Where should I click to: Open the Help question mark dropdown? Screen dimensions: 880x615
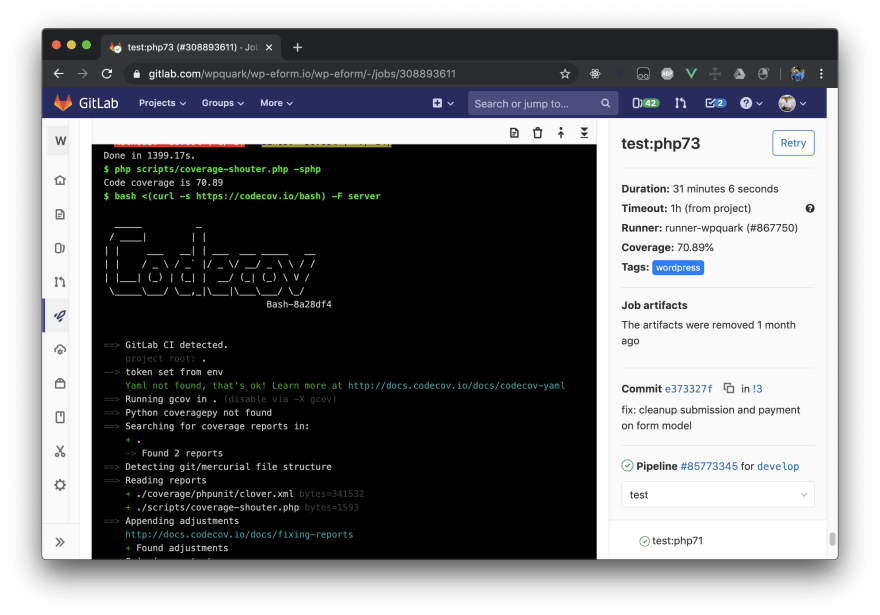click(x=751, y=103)
